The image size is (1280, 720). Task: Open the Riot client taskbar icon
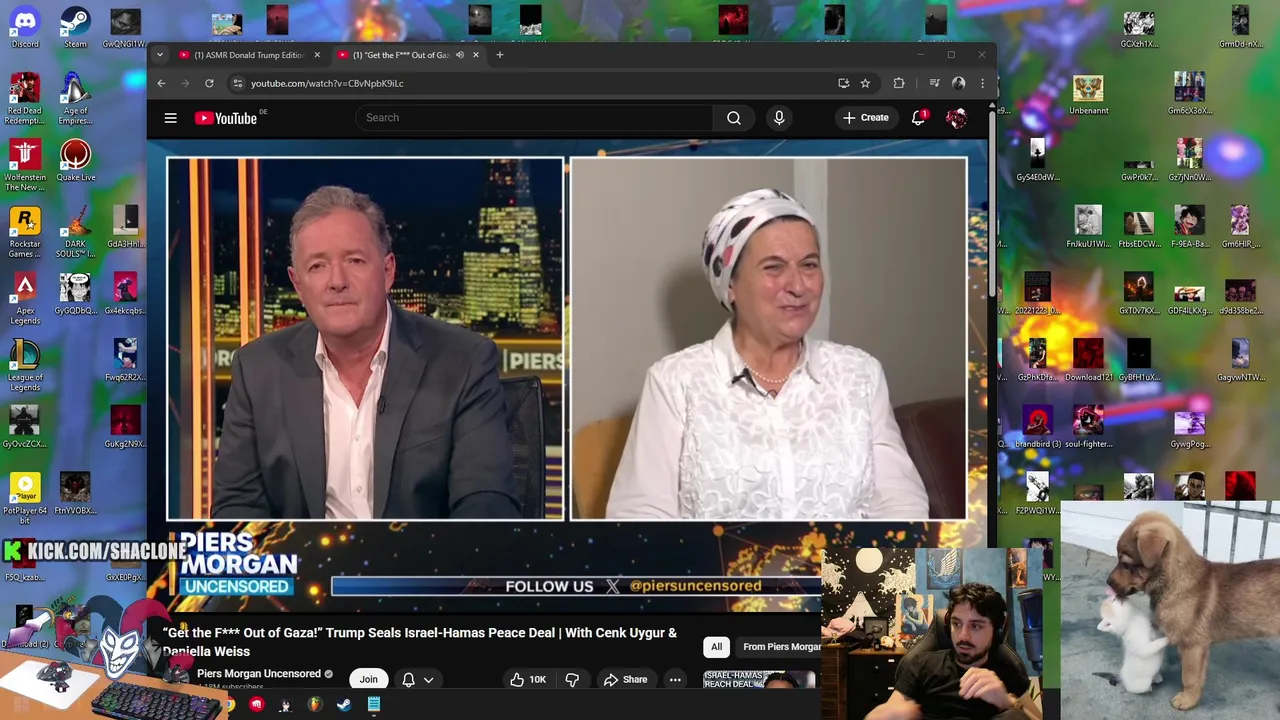click(257, 705)
